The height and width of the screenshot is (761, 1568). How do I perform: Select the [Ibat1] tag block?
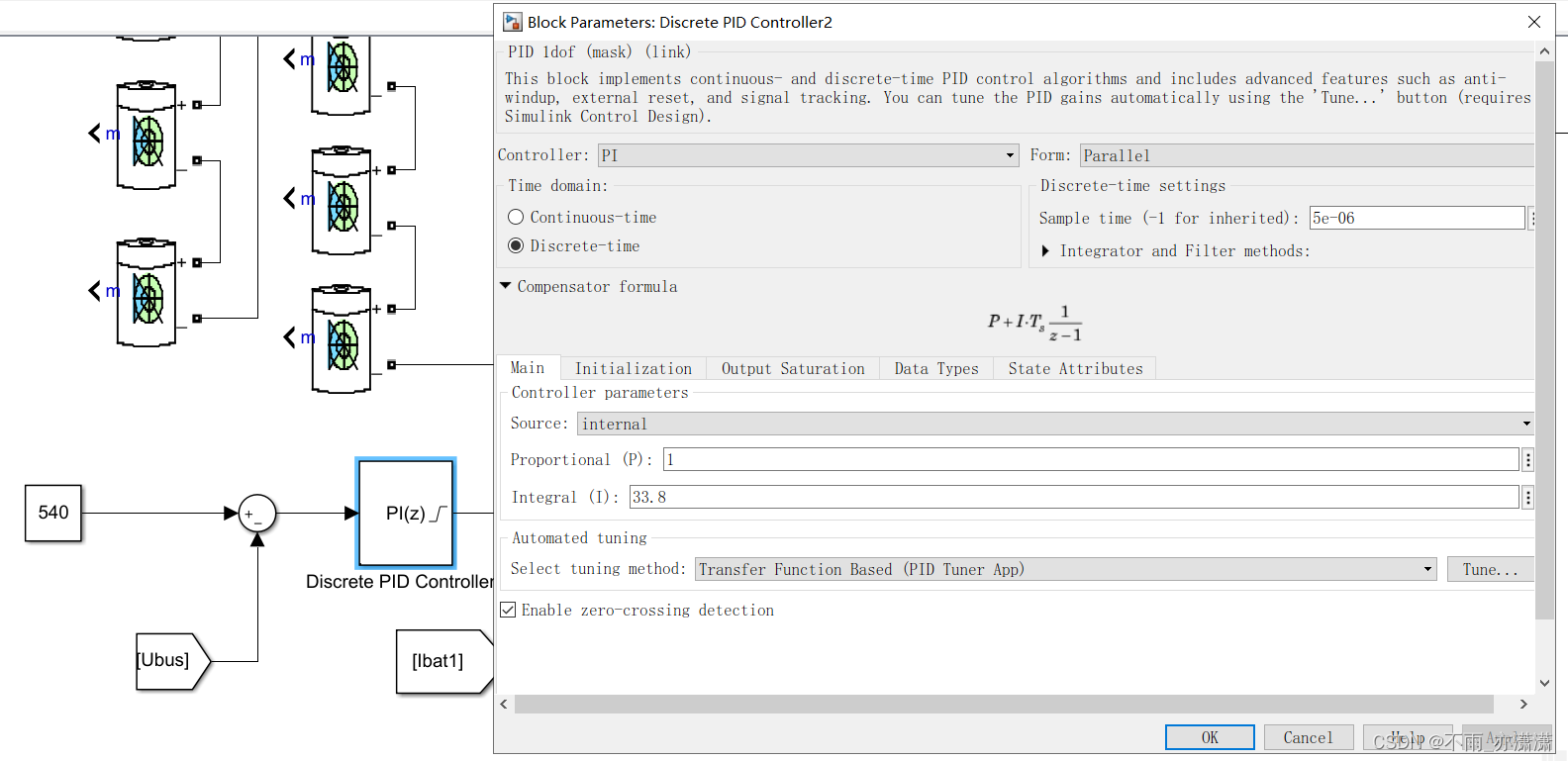[x=444, y=661]
